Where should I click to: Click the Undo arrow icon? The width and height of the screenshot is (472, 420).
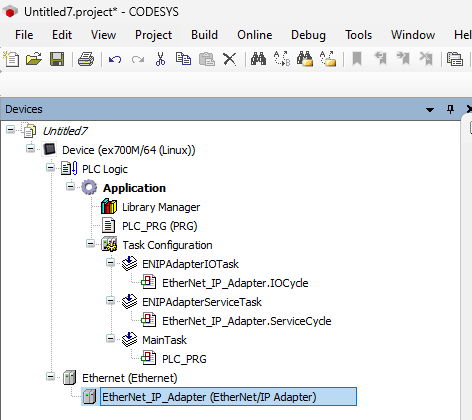115,60
